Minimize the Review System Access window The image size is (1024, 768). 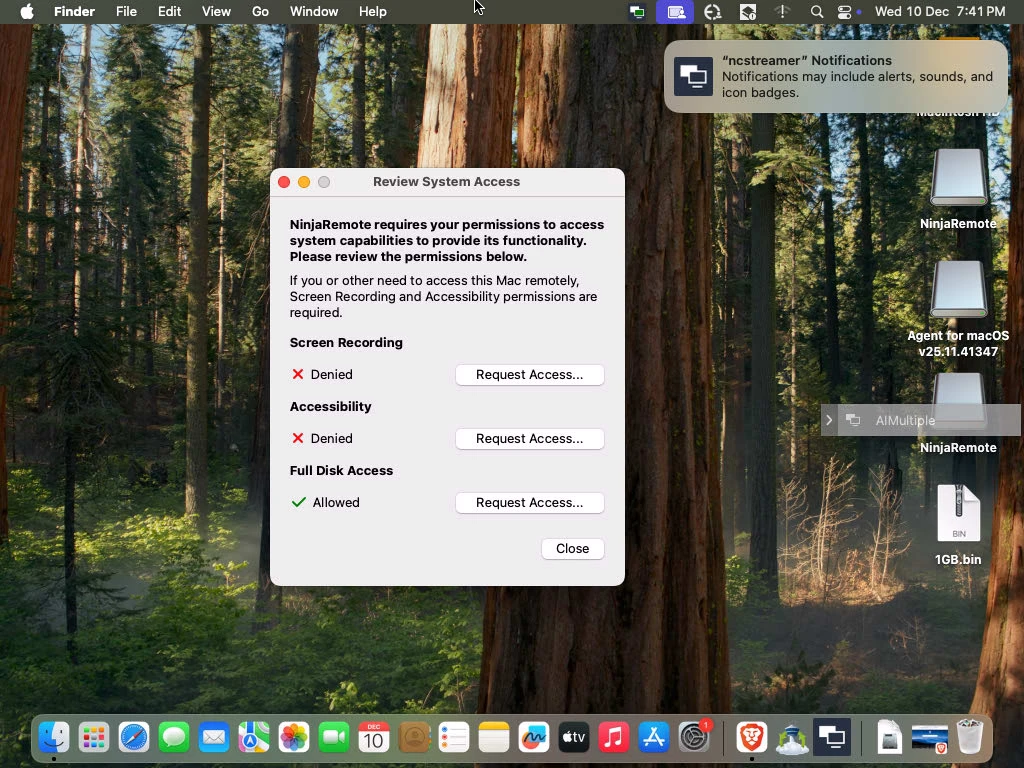[304, 182]
